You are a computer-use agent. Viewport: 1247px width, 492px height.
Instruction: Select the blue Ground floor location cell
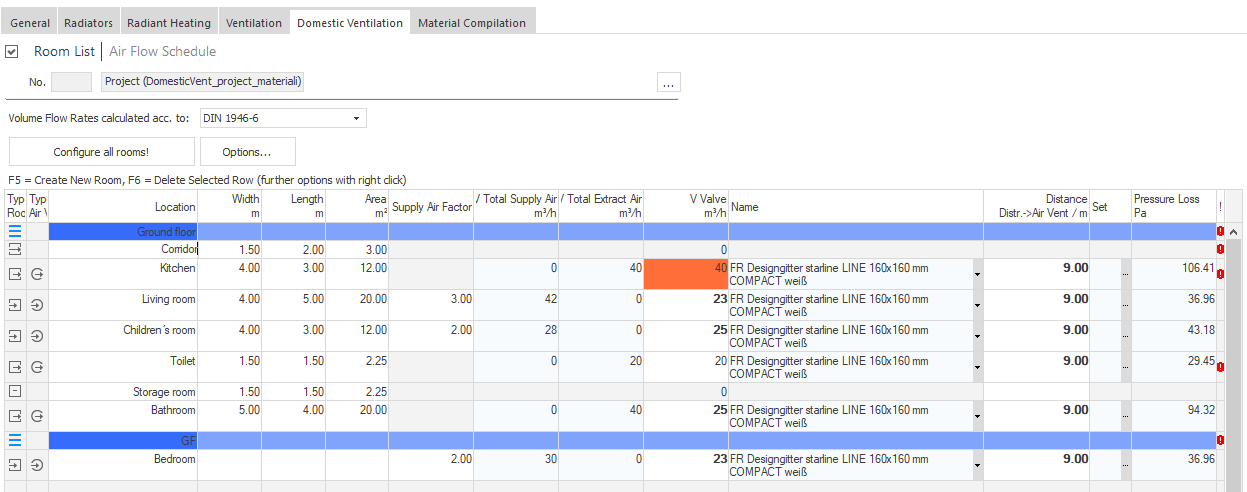[123, 232]
